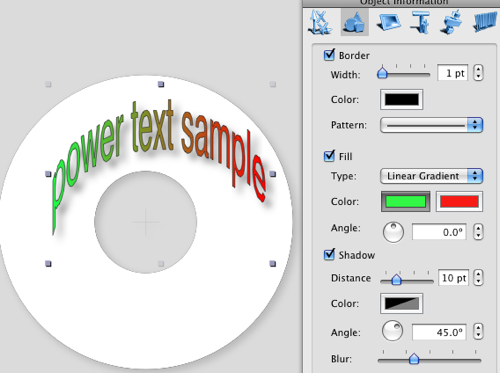Open the border Pattern dropdown
Screen dimensions: 500x373
click(431, 125)
